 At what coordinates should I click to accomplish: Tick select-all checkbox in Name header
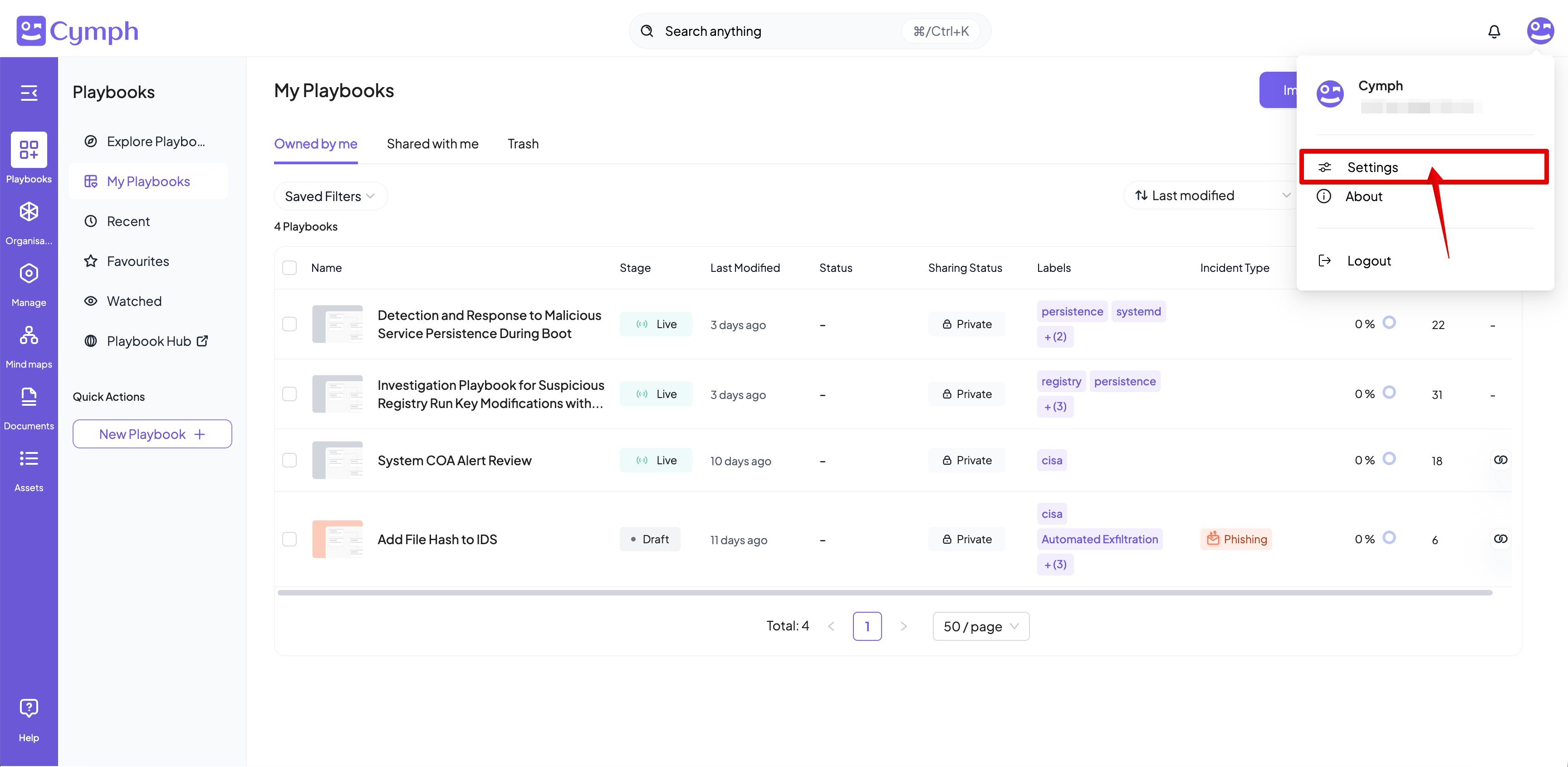tap(290, 268)
